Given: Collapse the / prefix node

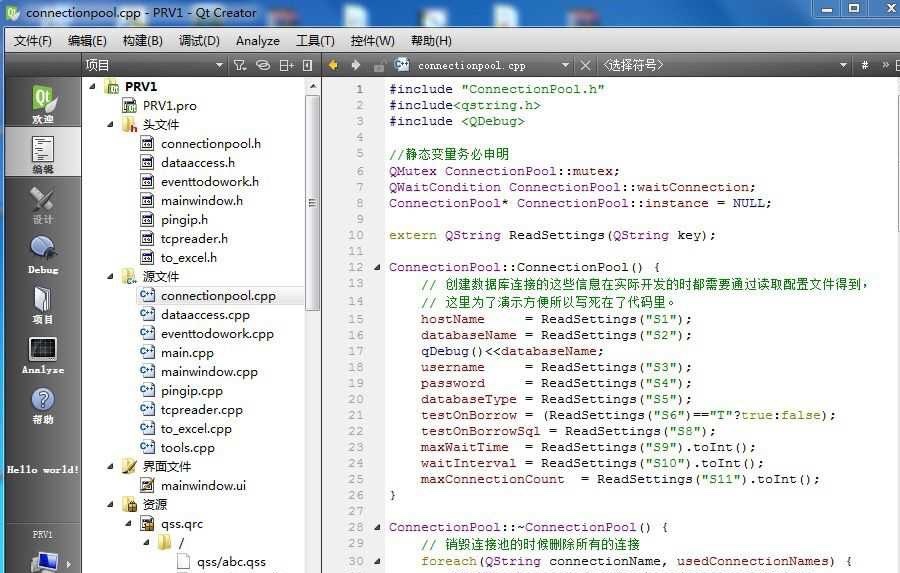Looking at the screenshot, I should 146,543.
